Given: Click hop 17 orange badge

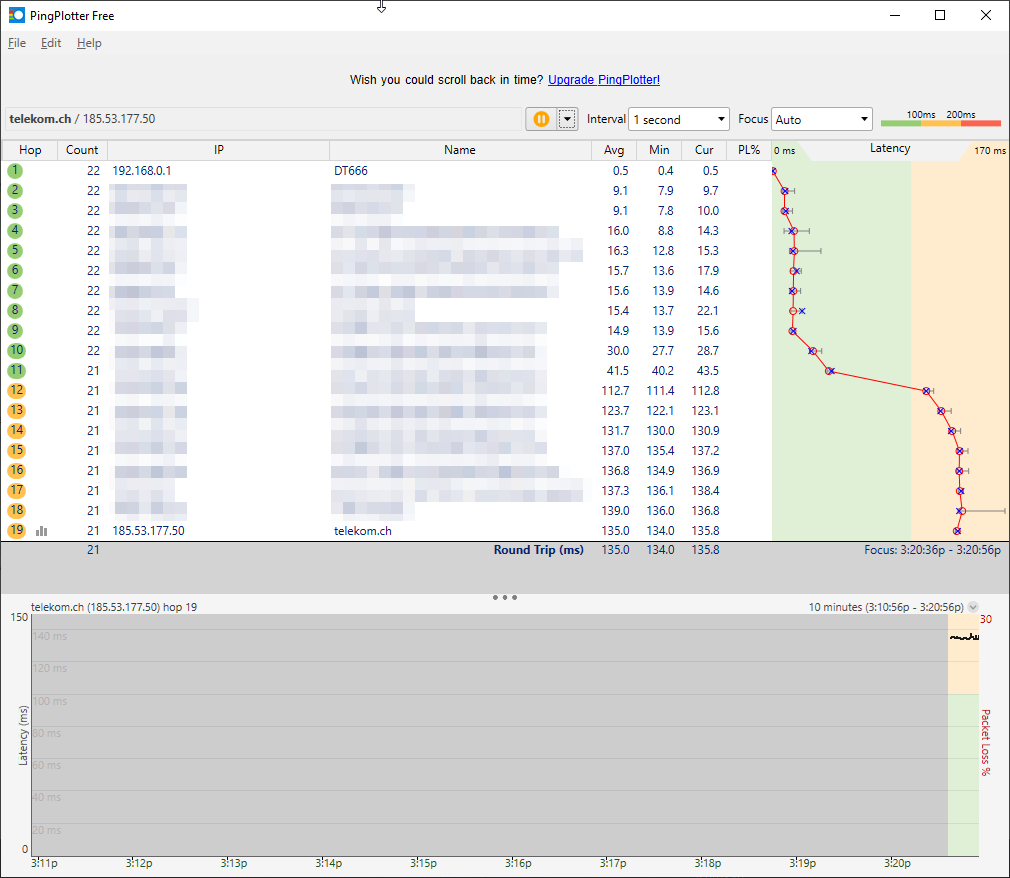Looking at the screenshot, I should point(16,490).
